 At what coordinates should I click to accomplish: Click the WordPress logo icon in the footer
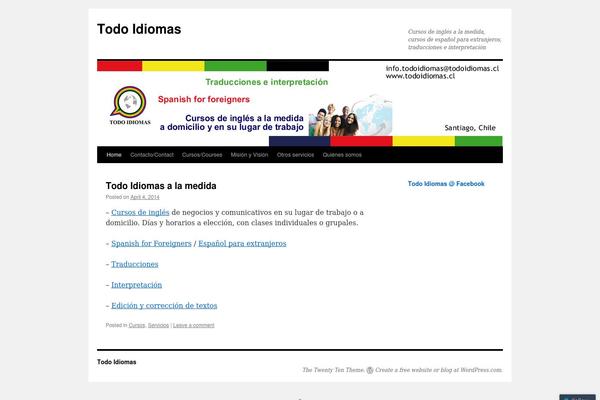(370, 370)
